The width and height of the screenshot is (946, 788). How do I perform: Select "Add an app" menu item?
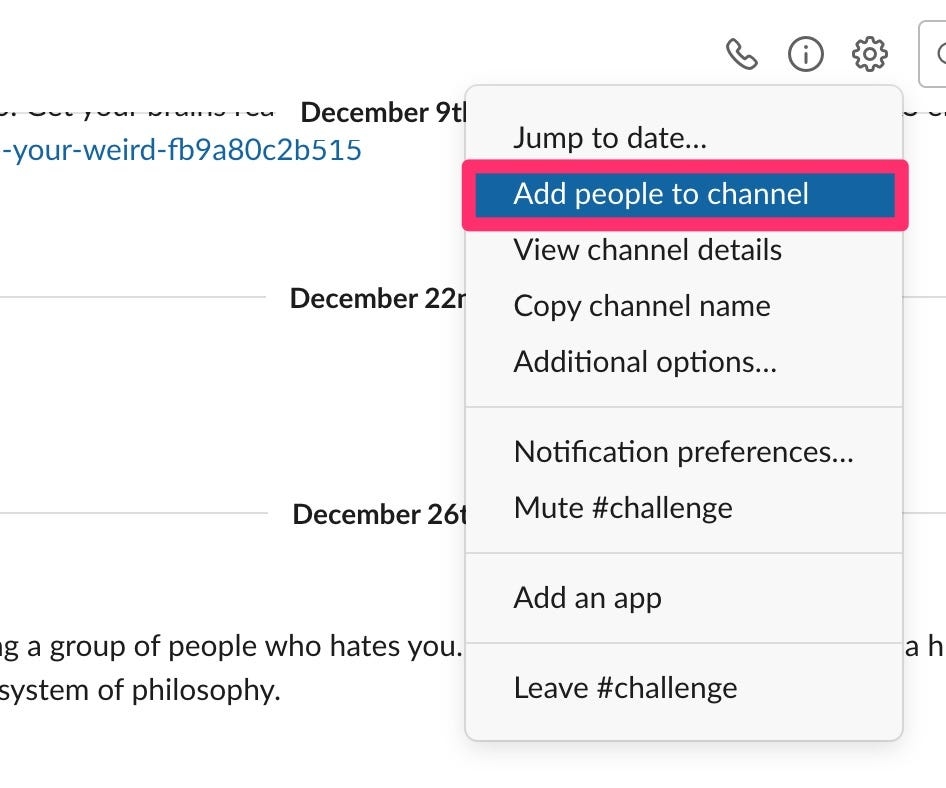(x=587, y=598)
